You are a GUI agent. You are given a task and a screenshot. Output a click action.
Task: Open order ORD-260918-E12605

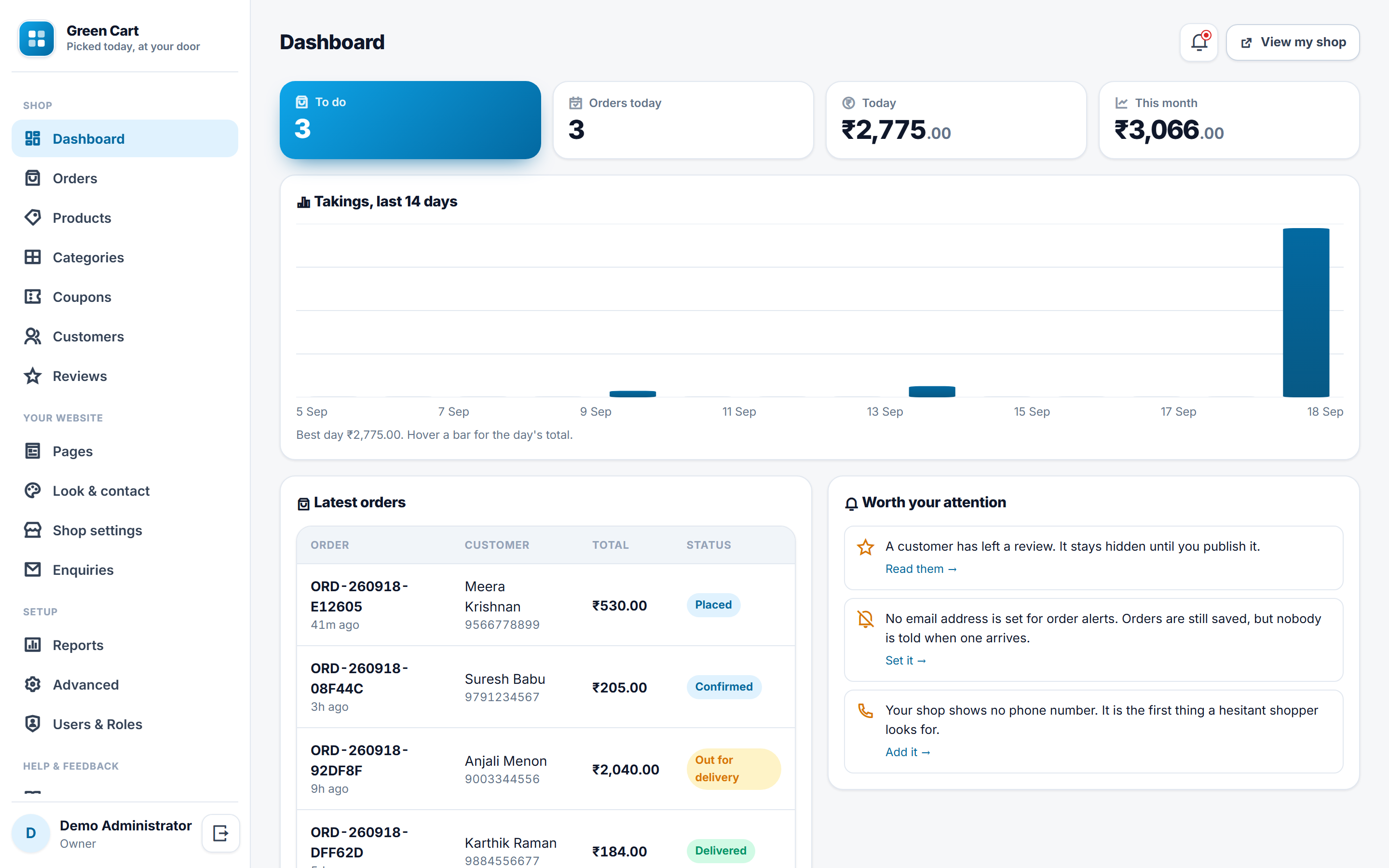click(x=359, y=597)
